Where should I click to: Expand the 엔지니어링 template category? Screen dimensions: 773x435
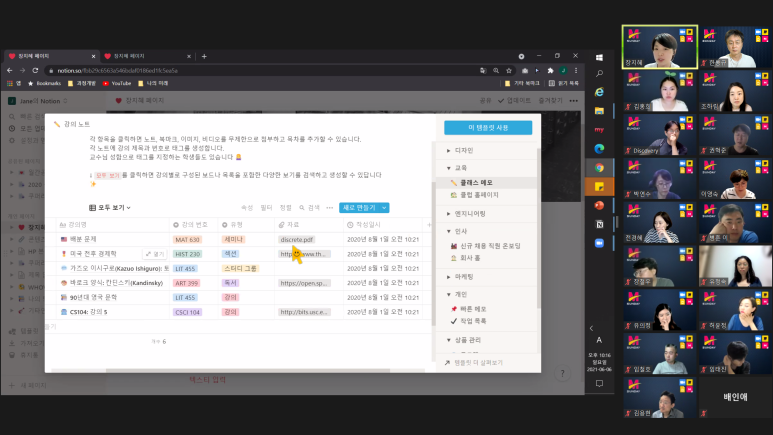coord(449,214)
